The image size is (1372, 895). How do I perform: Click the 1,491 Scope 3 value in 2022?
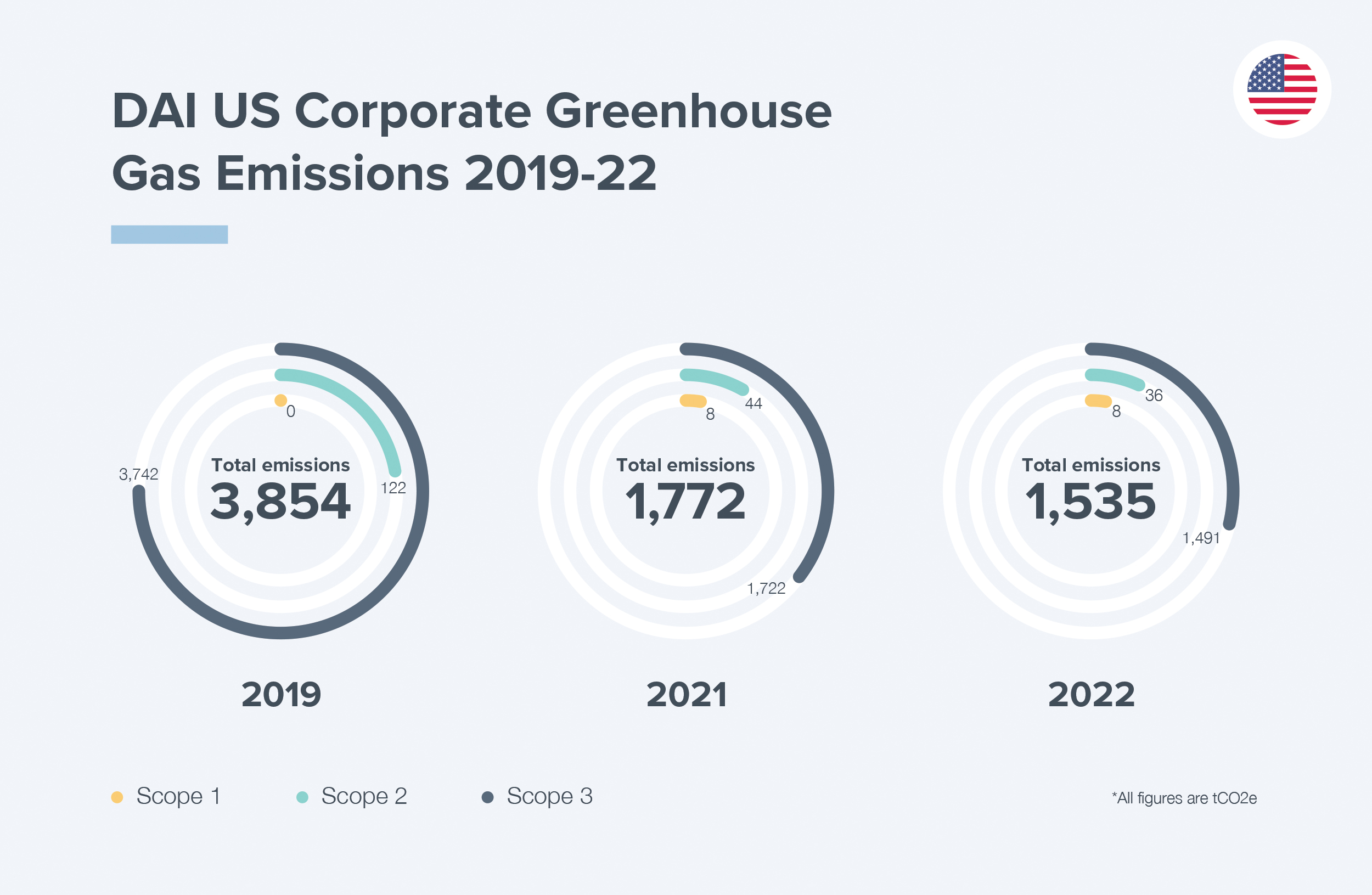[1201, 538]
